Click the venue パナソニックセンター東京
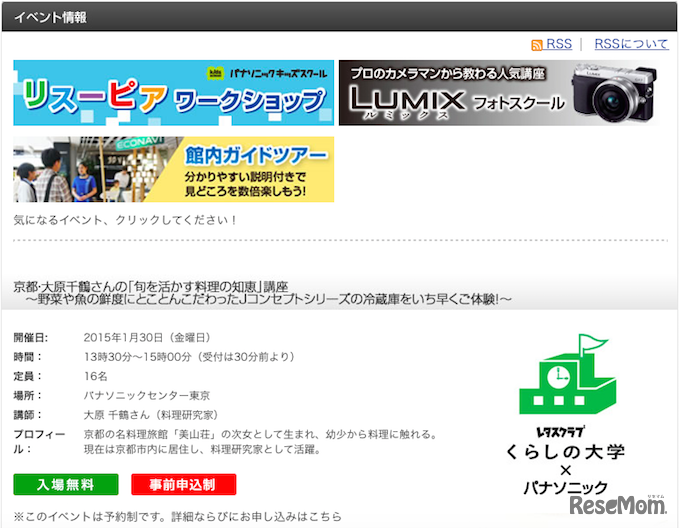 (x=147, y=395)
